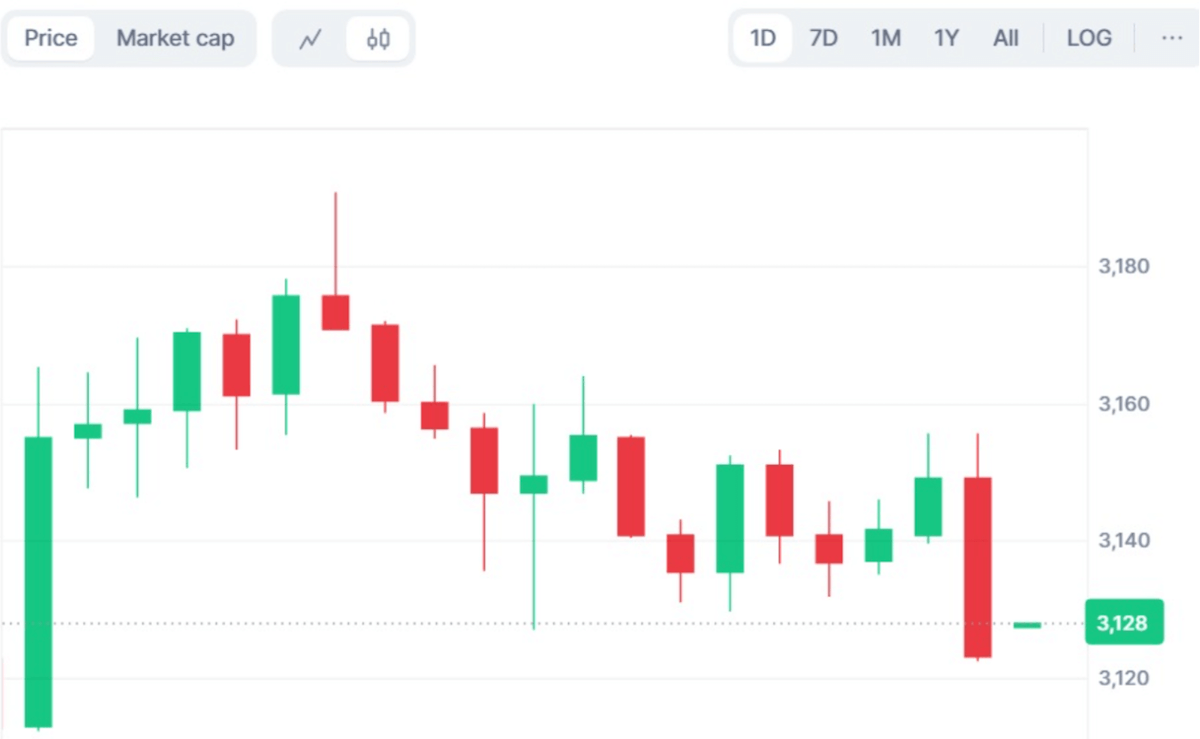The width and height of the screenshot is (1200, 739).
Task: Select the 1D timeframe
Action: 763,38
